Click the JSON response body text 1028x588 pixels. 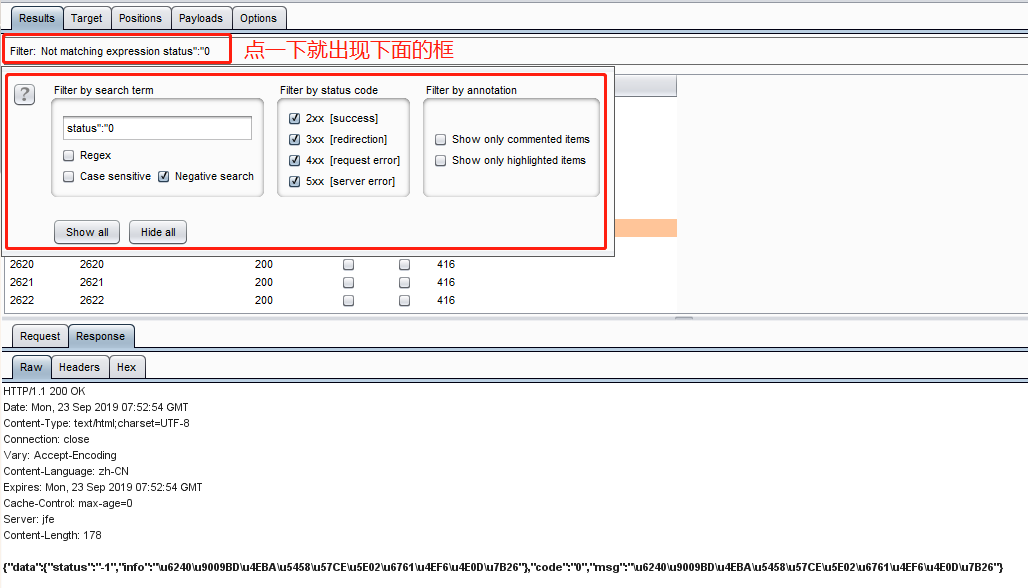coord(503,568)
